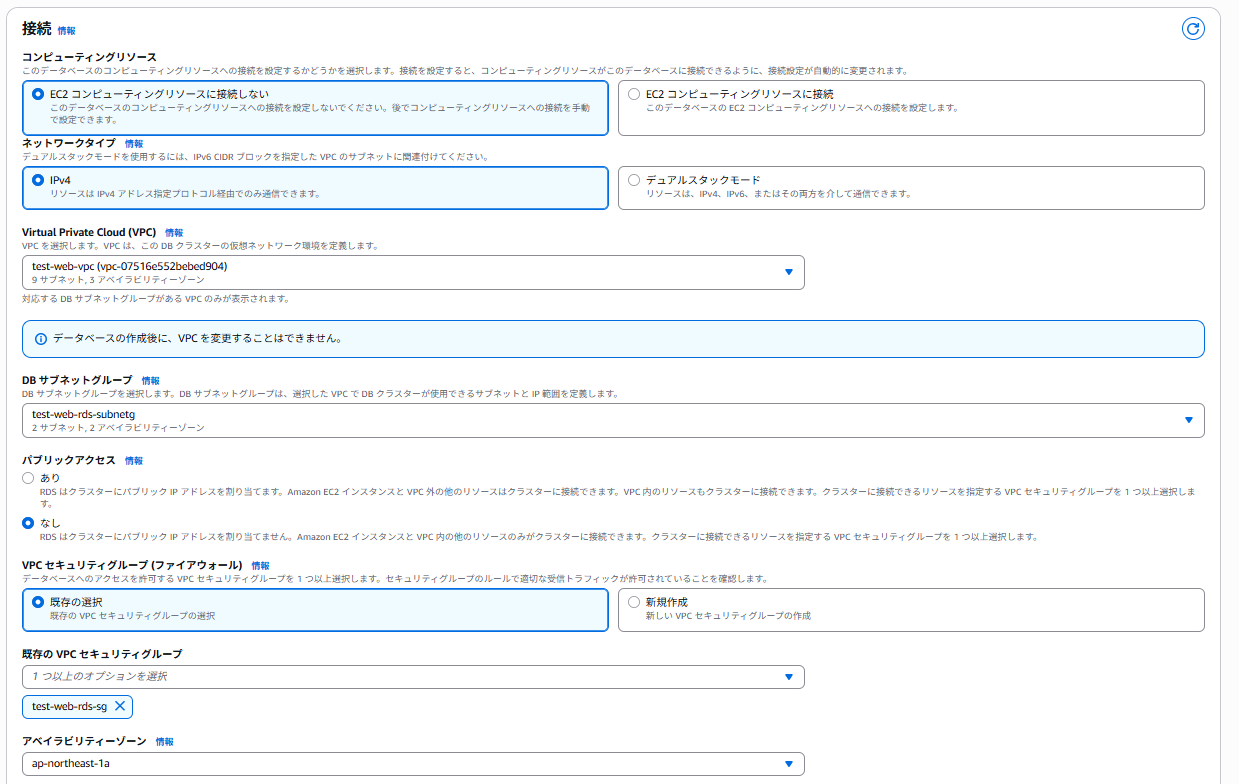Open the test-web-vpc VPC dropdown
1239x784 pixels.
click(412, 273)
